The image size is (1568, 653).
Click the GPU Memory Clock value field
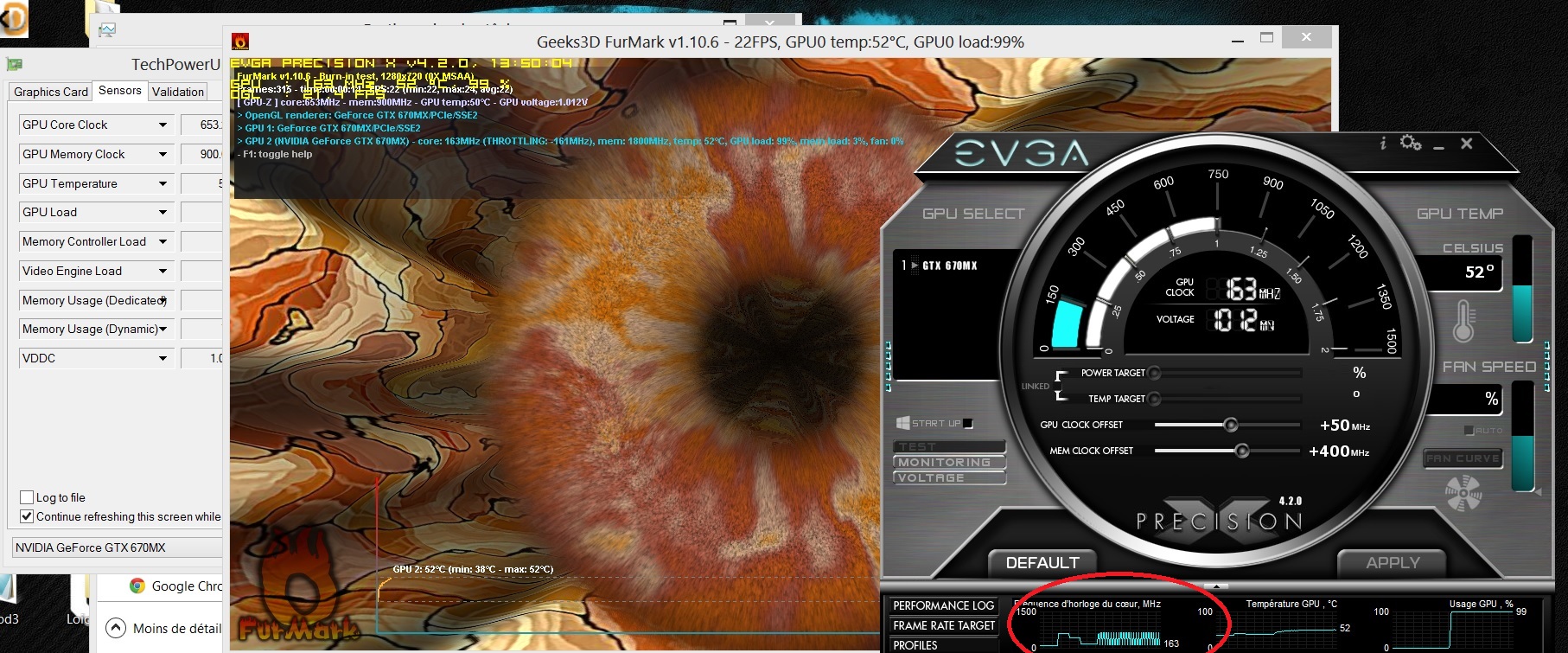tap(202, 154)
